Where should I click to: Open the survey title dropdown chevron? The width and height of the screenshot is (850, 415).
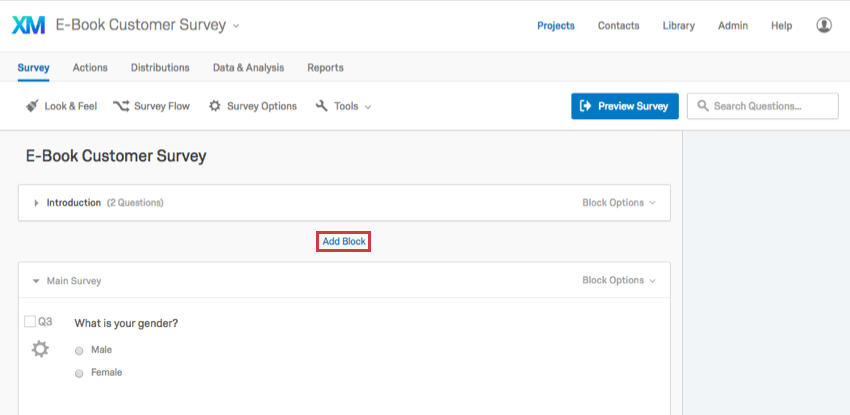click(236, 26)
